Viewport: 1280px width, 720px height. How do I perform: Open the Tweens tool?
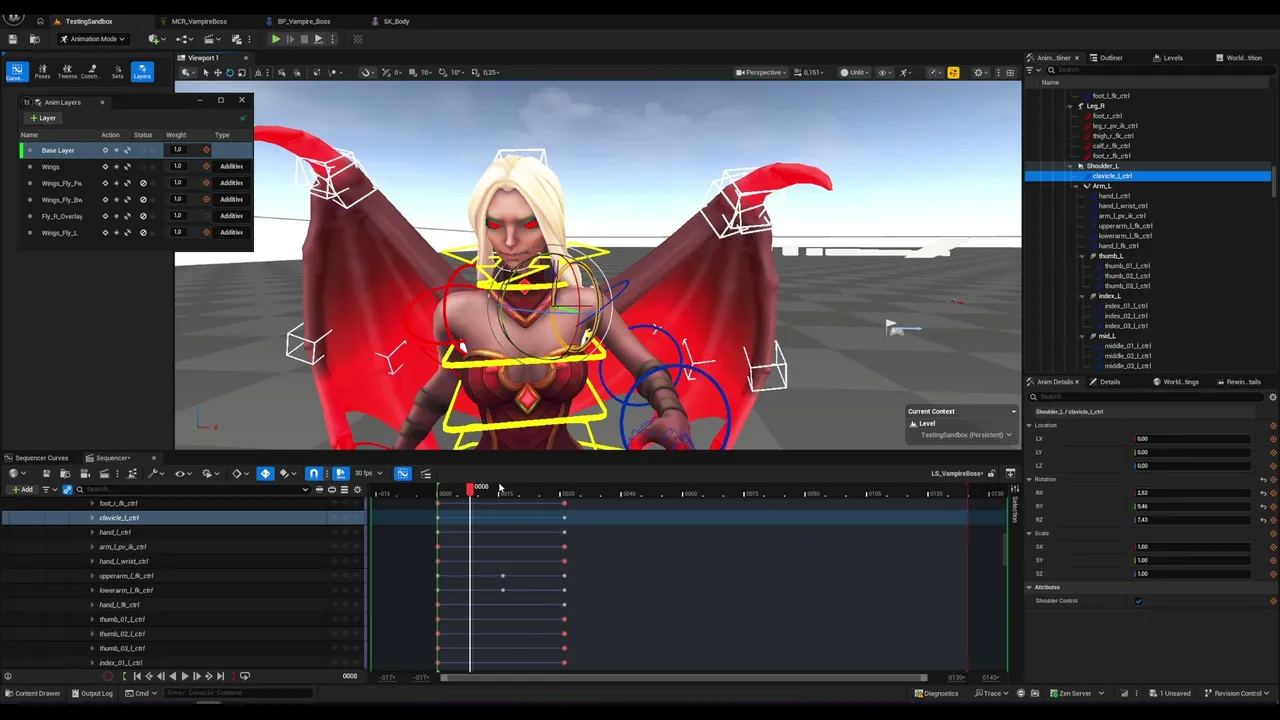(x=67, y=72)
